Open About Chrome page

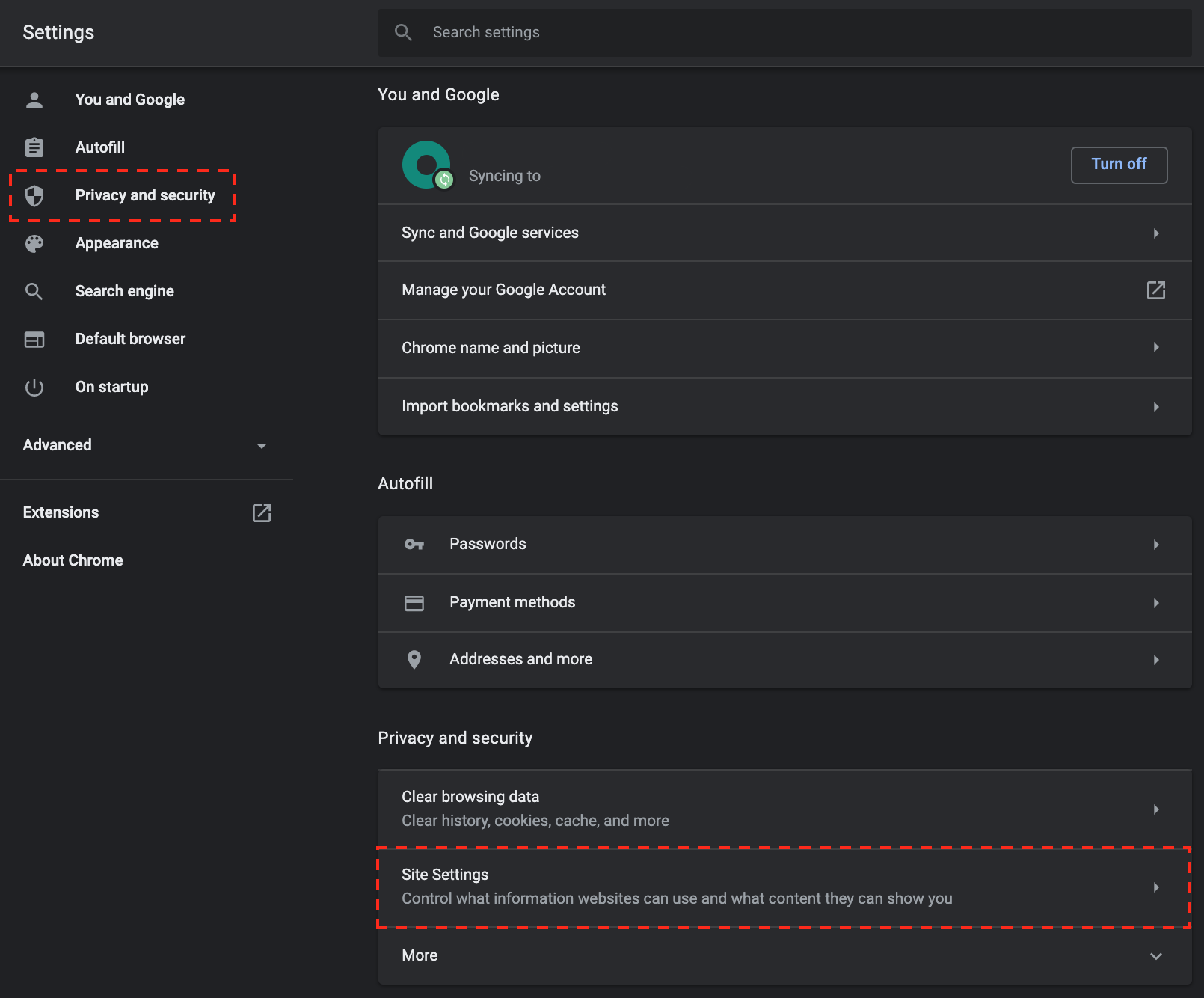coord(73,560)
